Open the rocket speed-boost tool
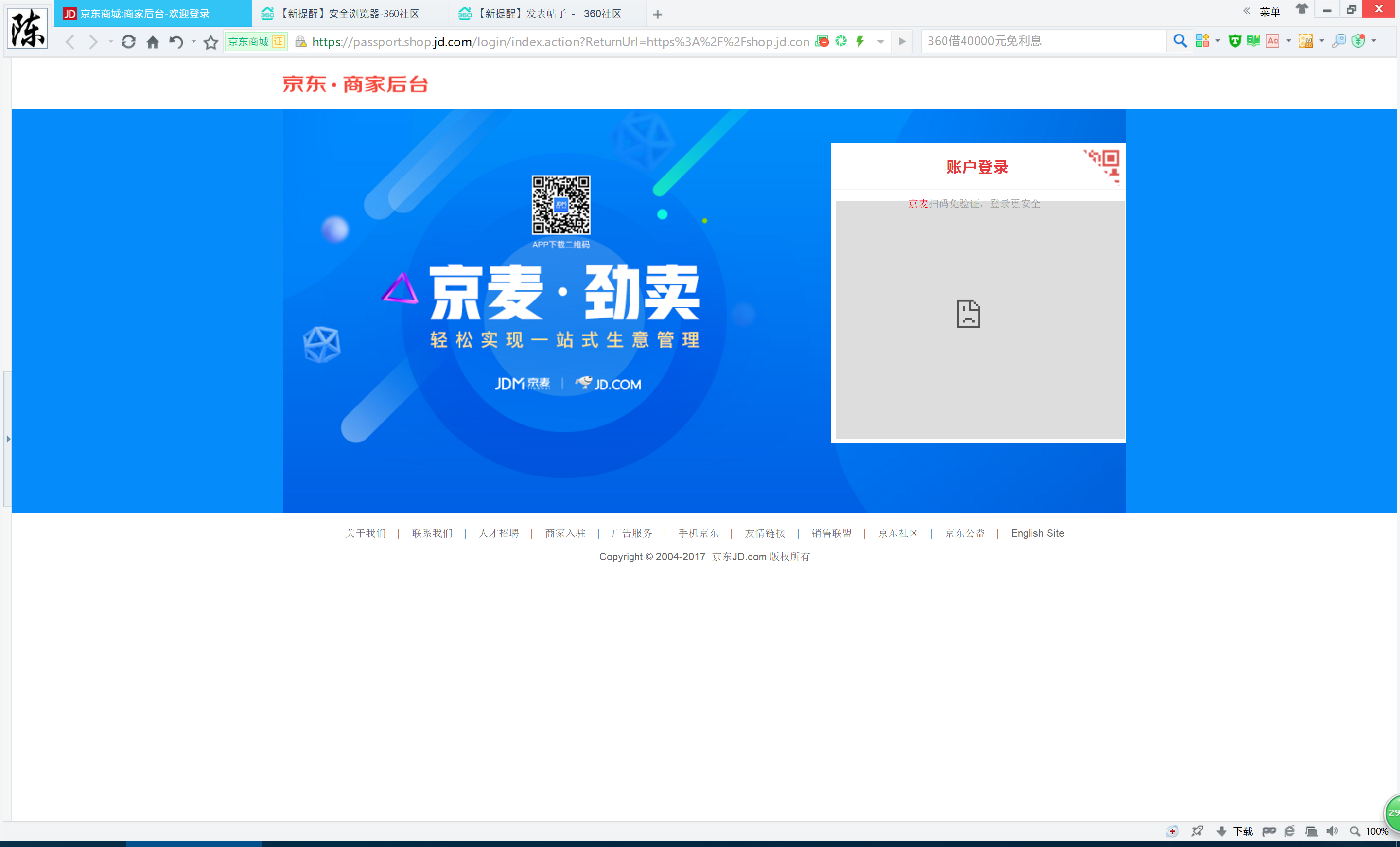This screenshot has width=1400, height=847. (1197, 831)
